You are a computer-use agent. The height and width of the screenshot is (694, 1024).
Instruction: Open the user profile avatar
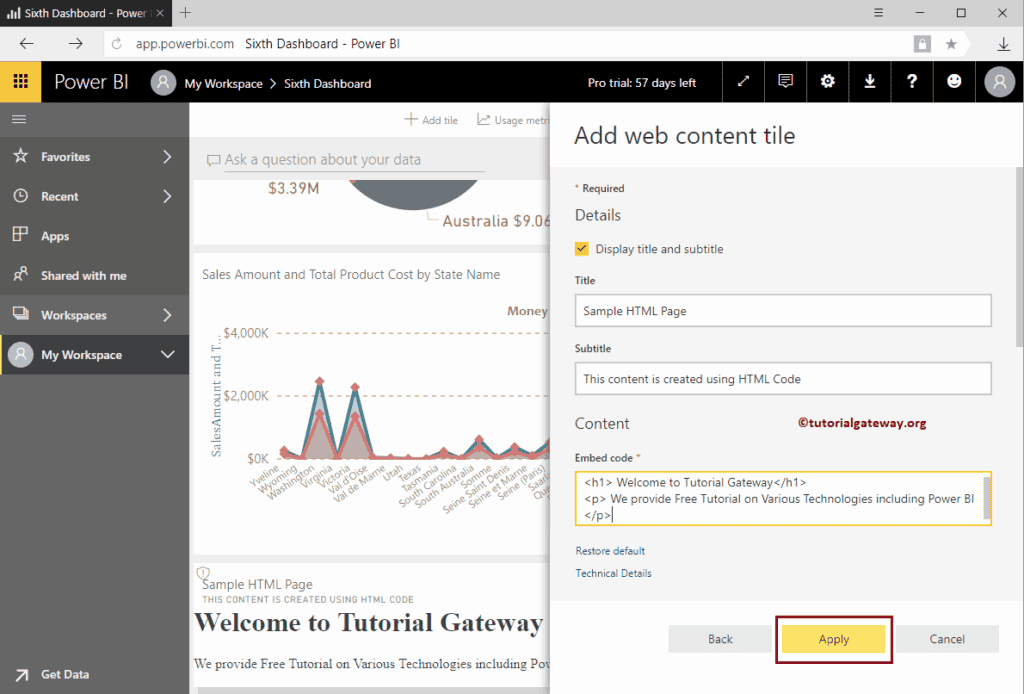pos(999,82)
